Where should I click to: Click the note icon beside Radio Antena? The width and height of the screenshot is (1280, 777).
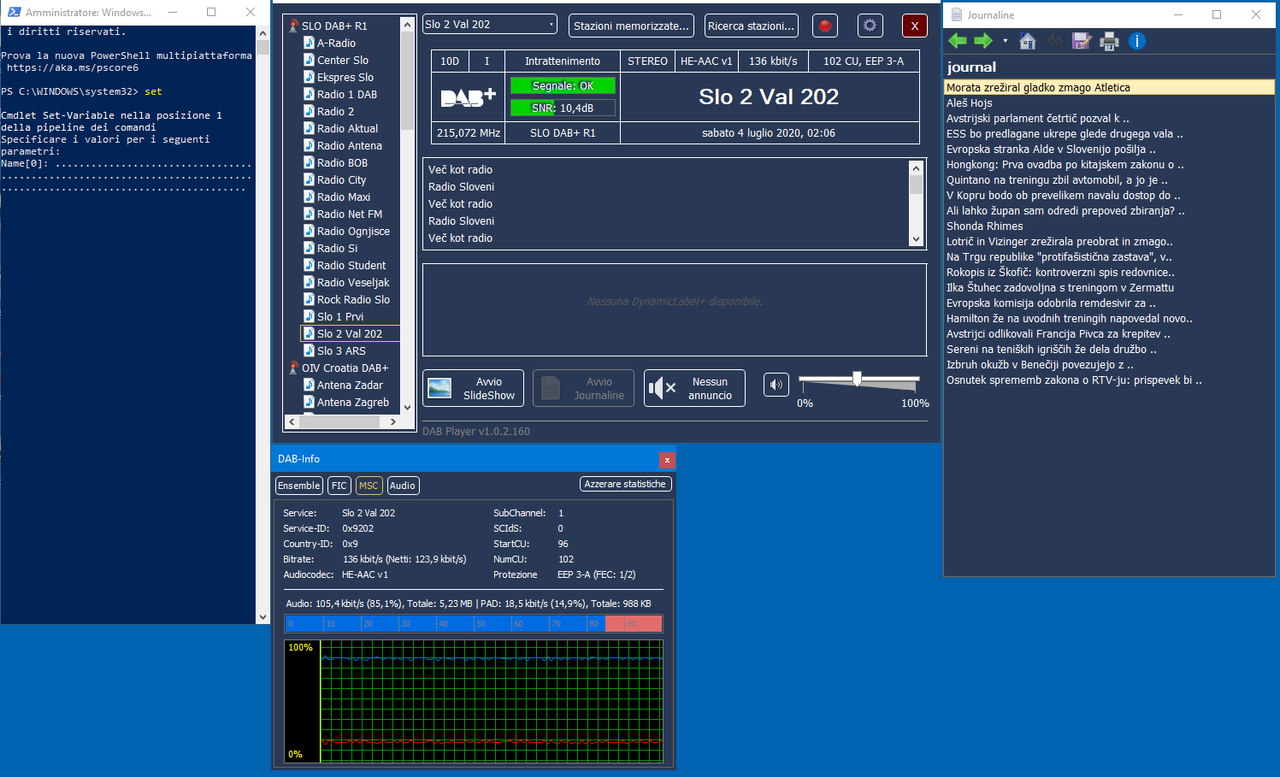point(309,145)
